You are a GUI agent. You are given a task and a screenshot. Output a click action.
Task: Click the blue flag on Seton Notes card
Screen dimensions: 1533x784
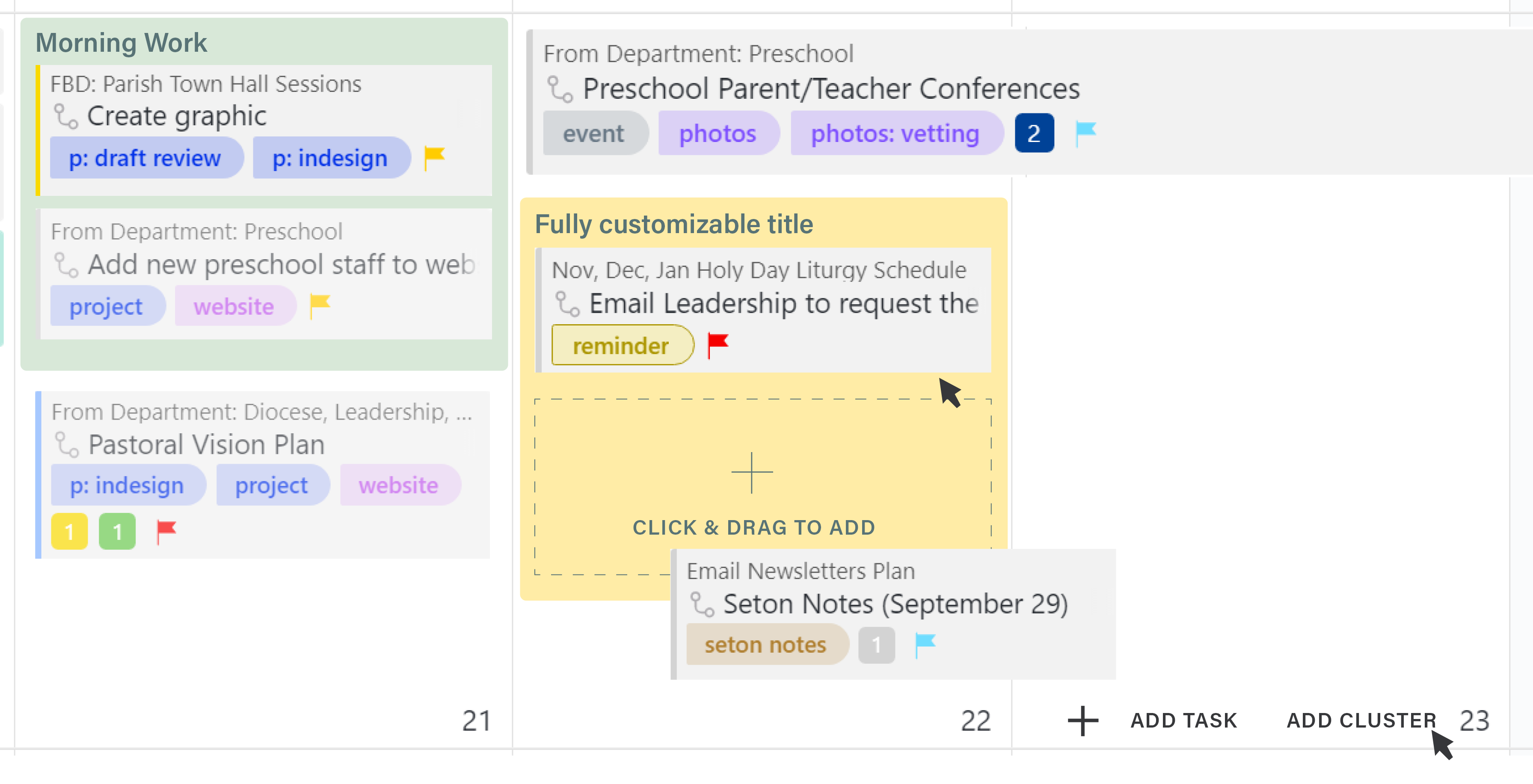pyautogui.click(x=925, y=645)
